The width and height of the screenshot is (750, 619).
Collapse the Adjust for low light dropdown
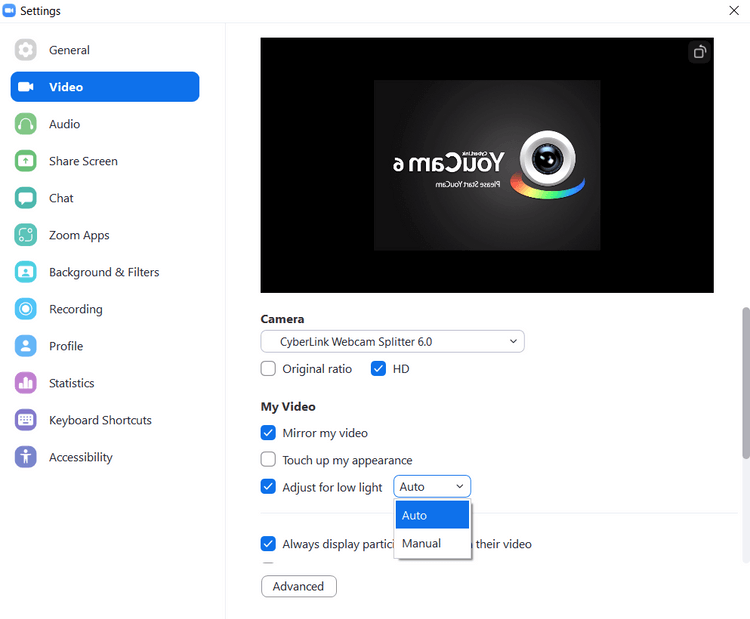click(x=432, y=487)
